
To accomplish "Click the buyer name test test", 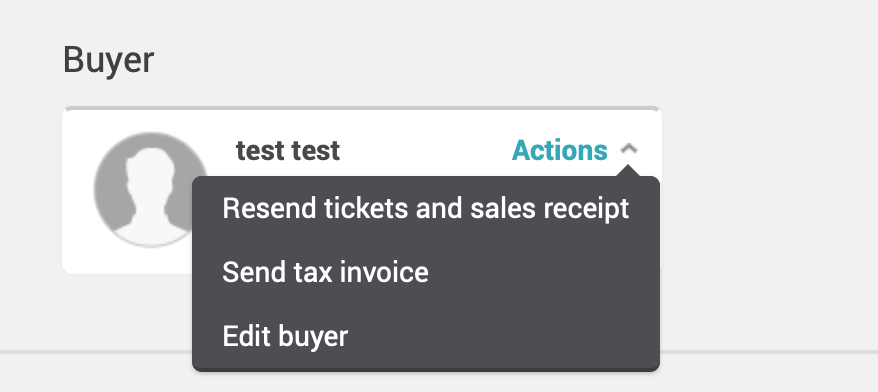I will [x=288, y=150].
